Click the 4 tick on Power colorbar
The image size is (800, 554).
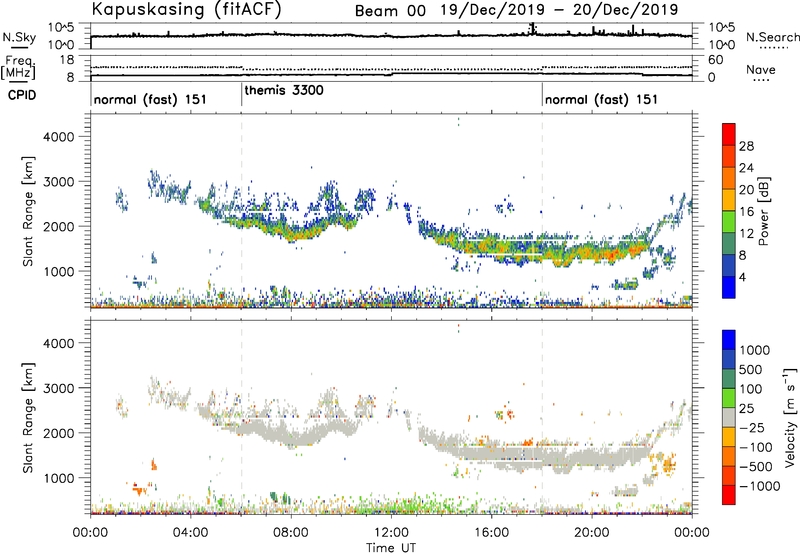click(742, 277)
